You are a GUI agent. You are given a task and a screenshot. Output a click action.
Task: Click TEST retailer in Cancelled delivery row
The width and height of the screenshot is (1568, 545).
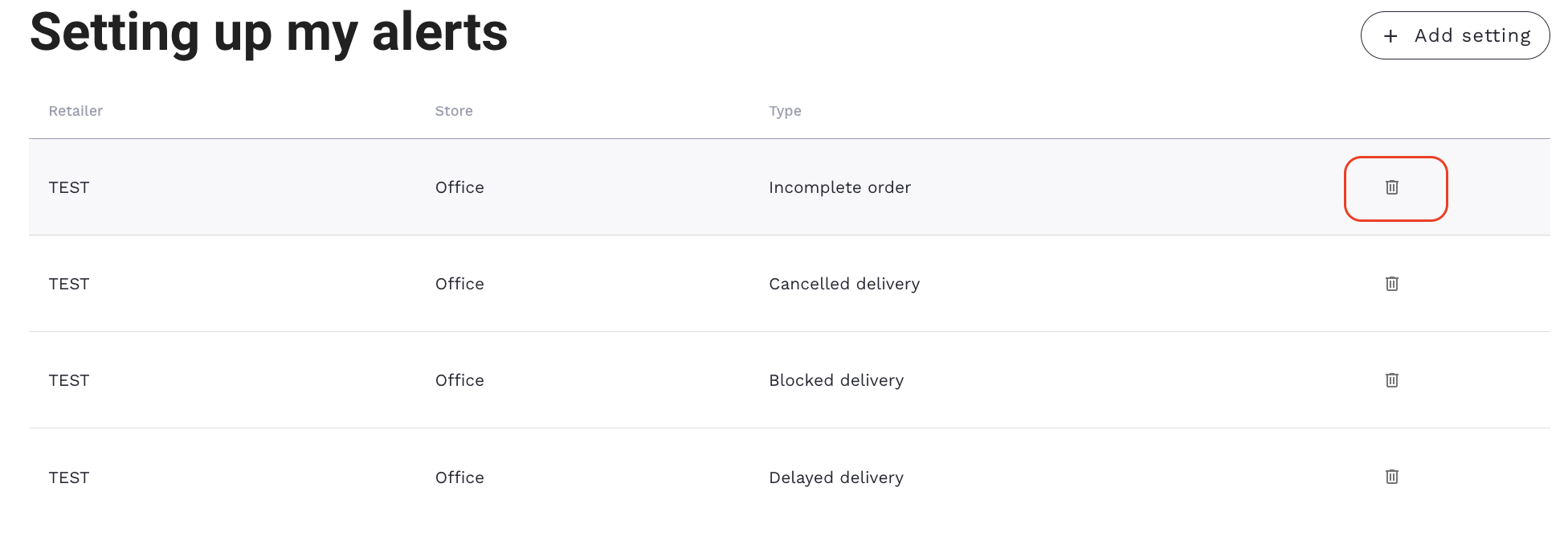(x=69, y=284)
